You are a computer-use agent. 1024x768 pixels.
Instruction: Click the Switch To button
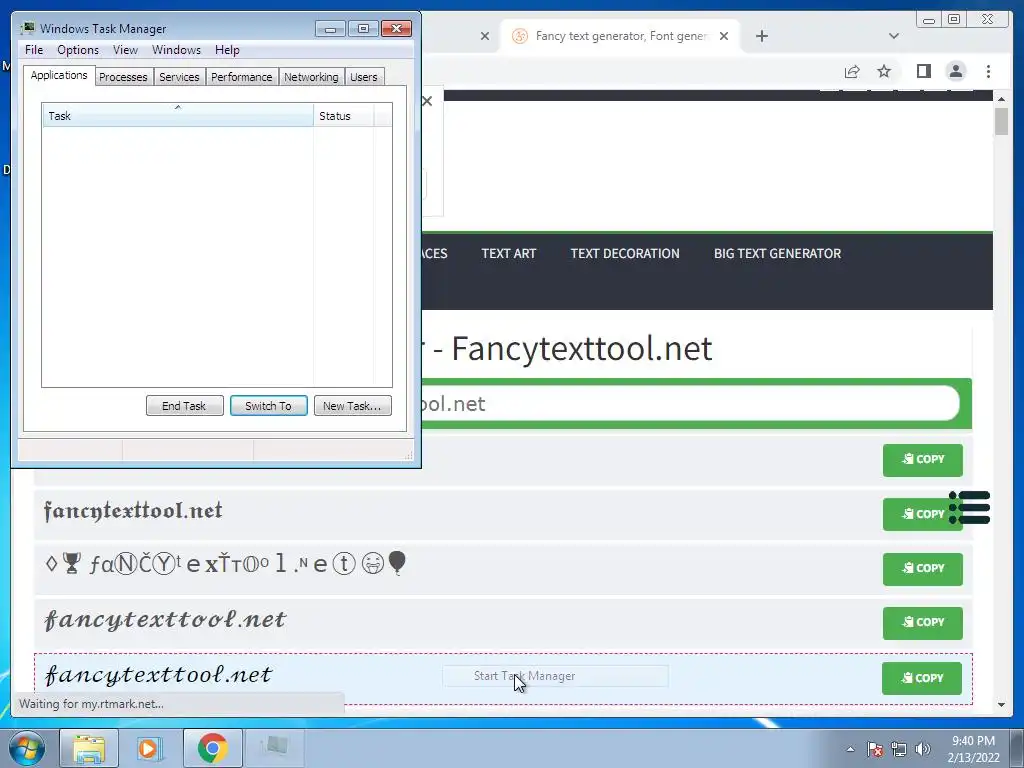268,406
